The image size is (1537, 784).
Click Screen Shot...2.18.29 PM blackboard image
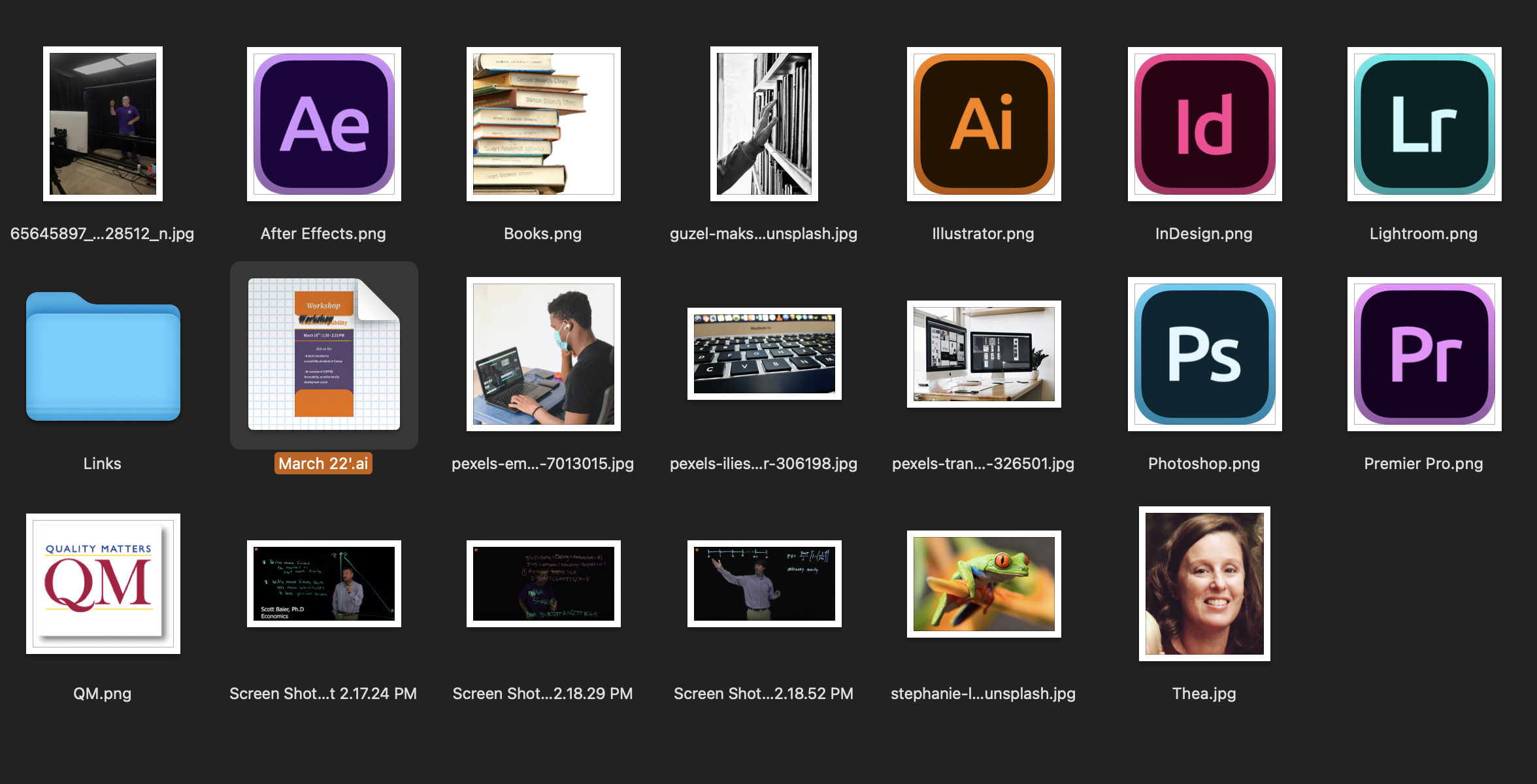pos(543,583)
